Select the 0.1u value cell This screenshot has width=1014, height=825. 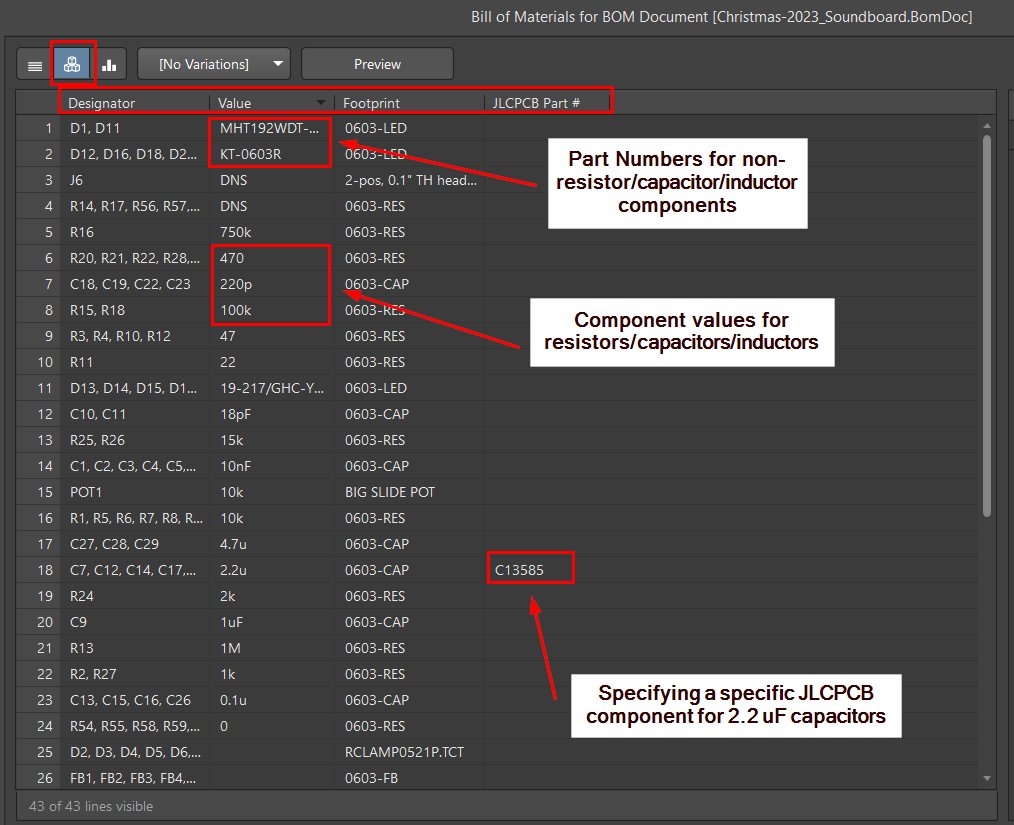tap(272, 700)
